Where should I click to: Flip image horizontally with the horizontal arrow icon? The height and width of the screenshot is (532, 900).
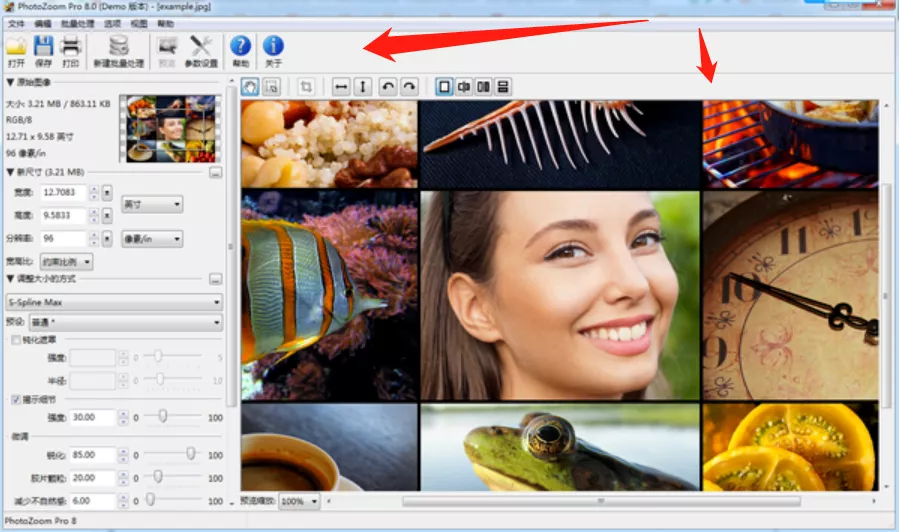click(341, 87)
